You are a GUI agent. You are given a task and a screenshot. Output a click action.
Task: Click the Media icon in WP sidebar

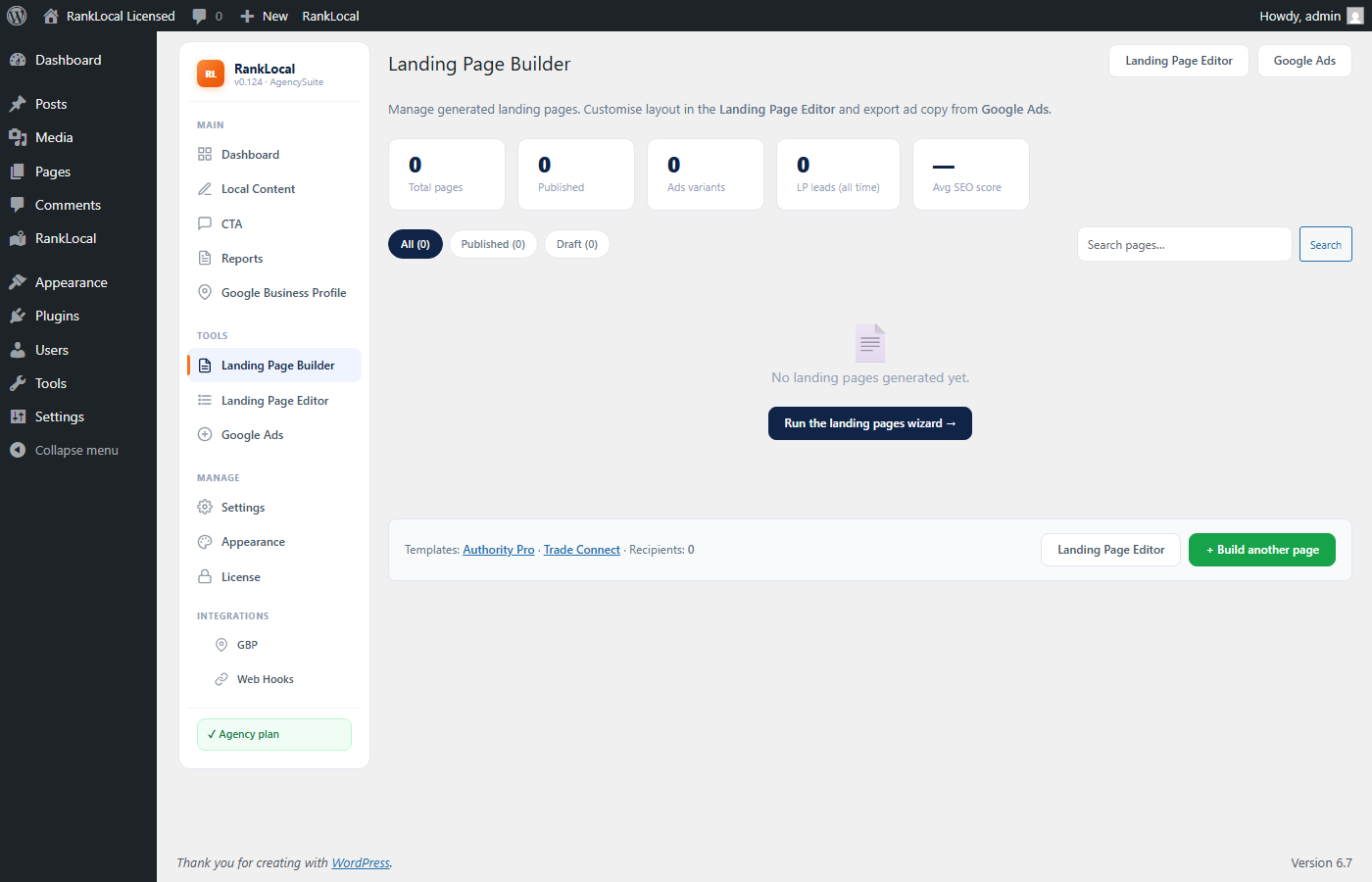pos(18,137)
